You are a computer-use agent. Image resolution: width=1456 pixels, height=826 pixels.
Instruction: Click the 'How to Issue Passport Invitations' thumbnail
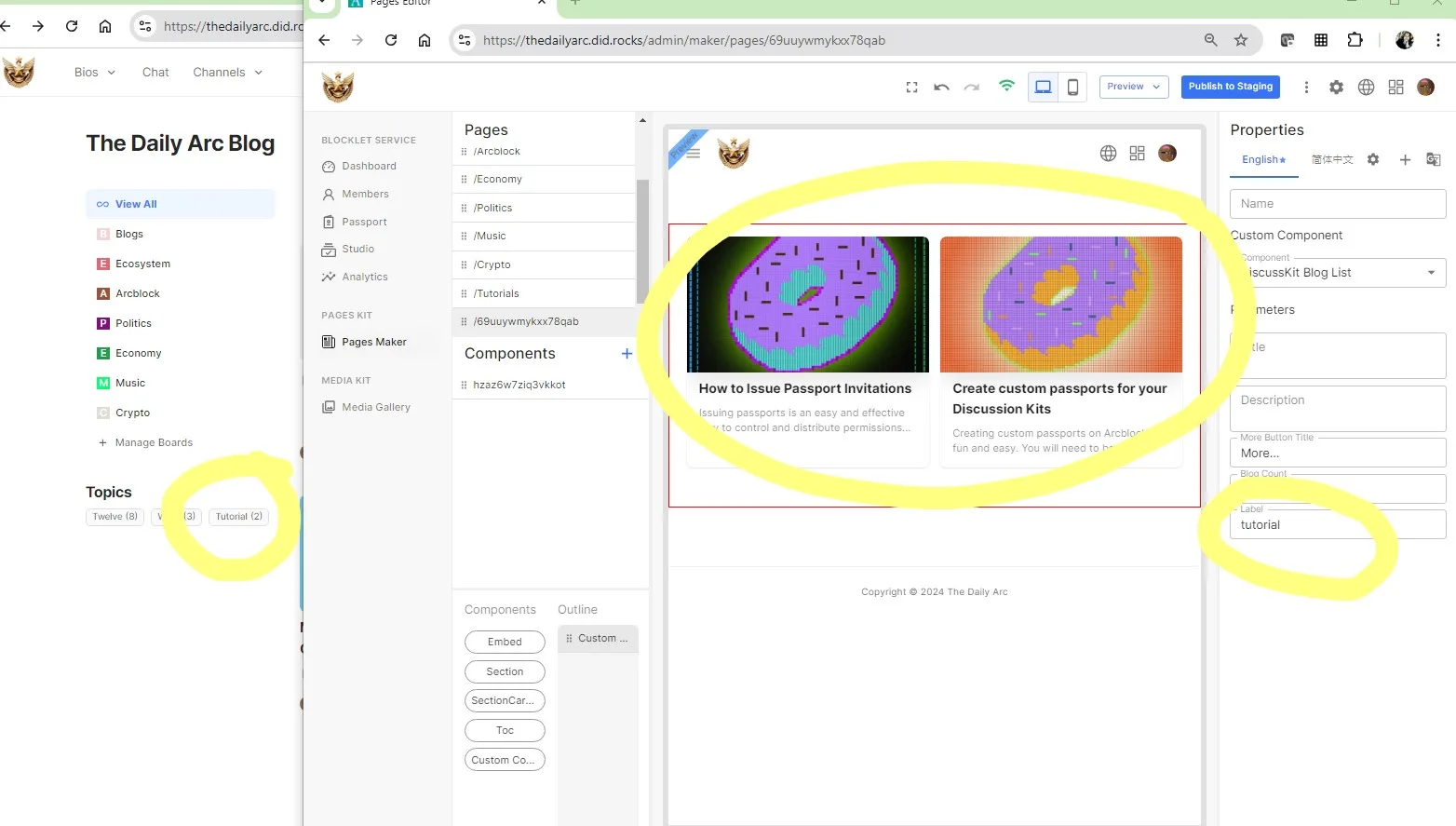tap(807, 305)
